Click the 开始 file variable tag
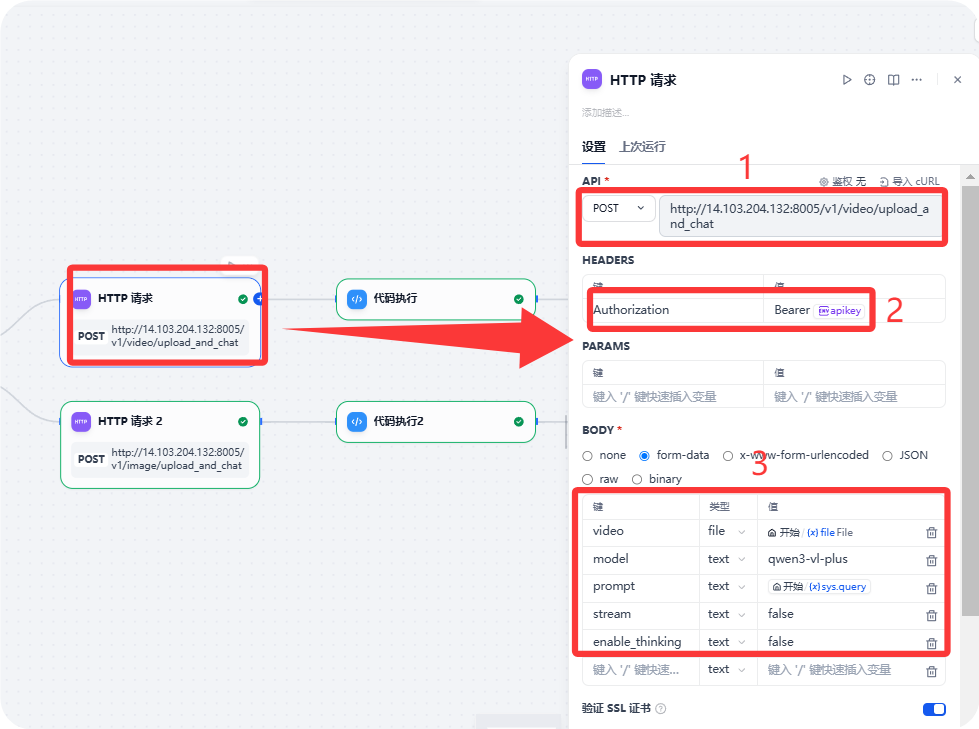This screenshot has height=729, width=979. (x=810, y=532)
